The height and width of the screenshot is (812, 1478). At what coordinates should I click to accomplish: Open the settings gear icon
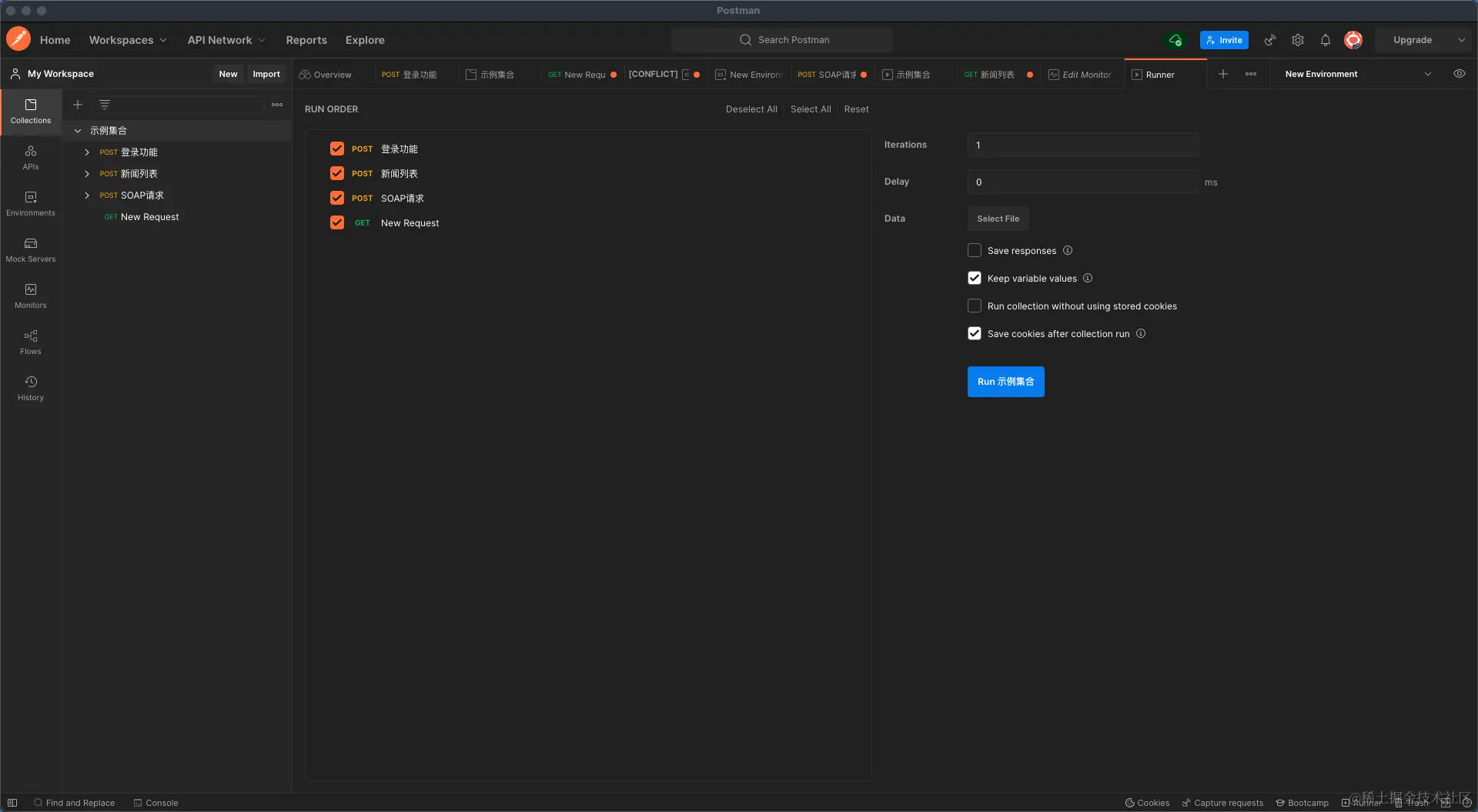tap(1298, 40)
